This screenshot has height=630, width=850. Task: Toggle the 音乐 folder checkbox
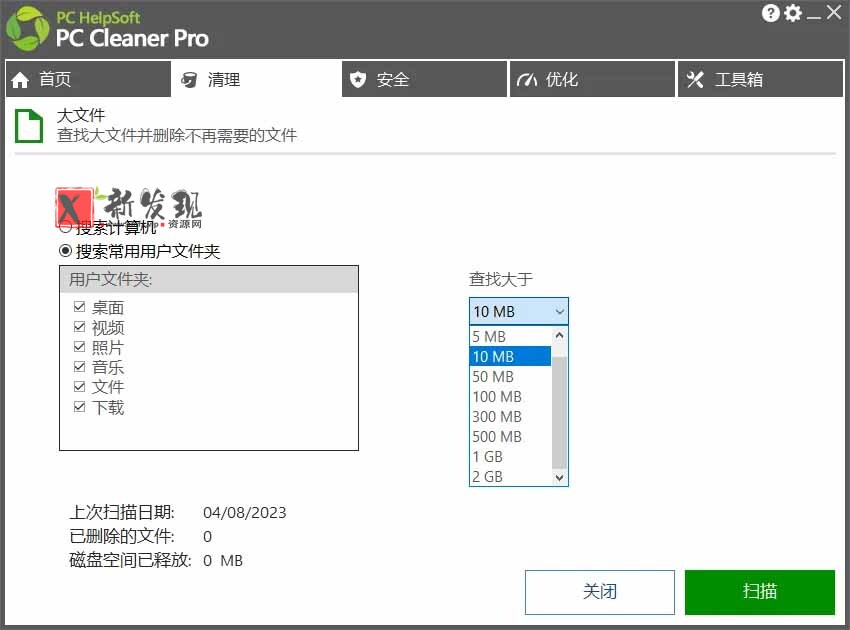pos(79,367)
